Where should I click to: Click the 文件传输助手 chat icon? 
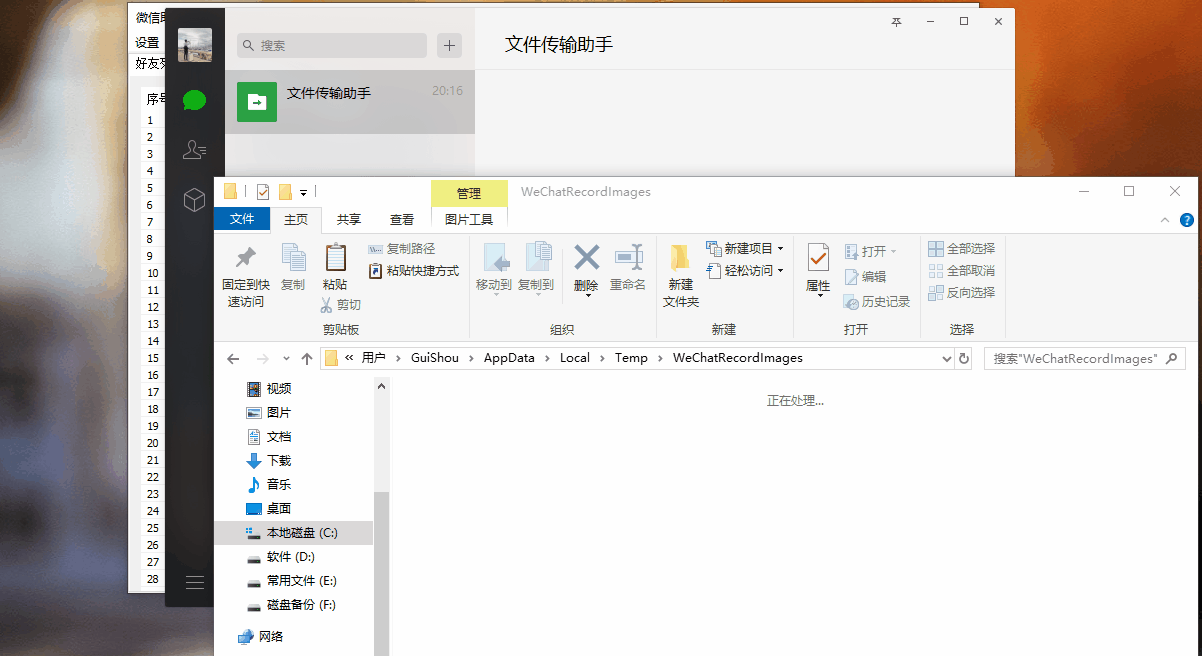pyautogui.click(x=257, y=101)
